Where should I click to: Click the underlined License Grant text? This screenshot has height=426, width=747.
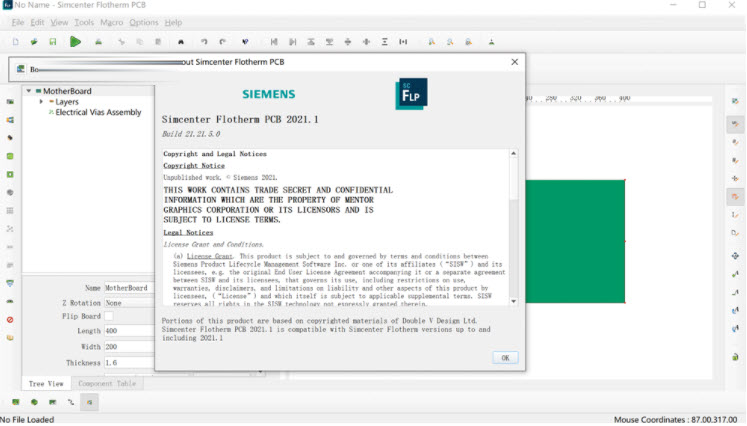click(210, 256)
